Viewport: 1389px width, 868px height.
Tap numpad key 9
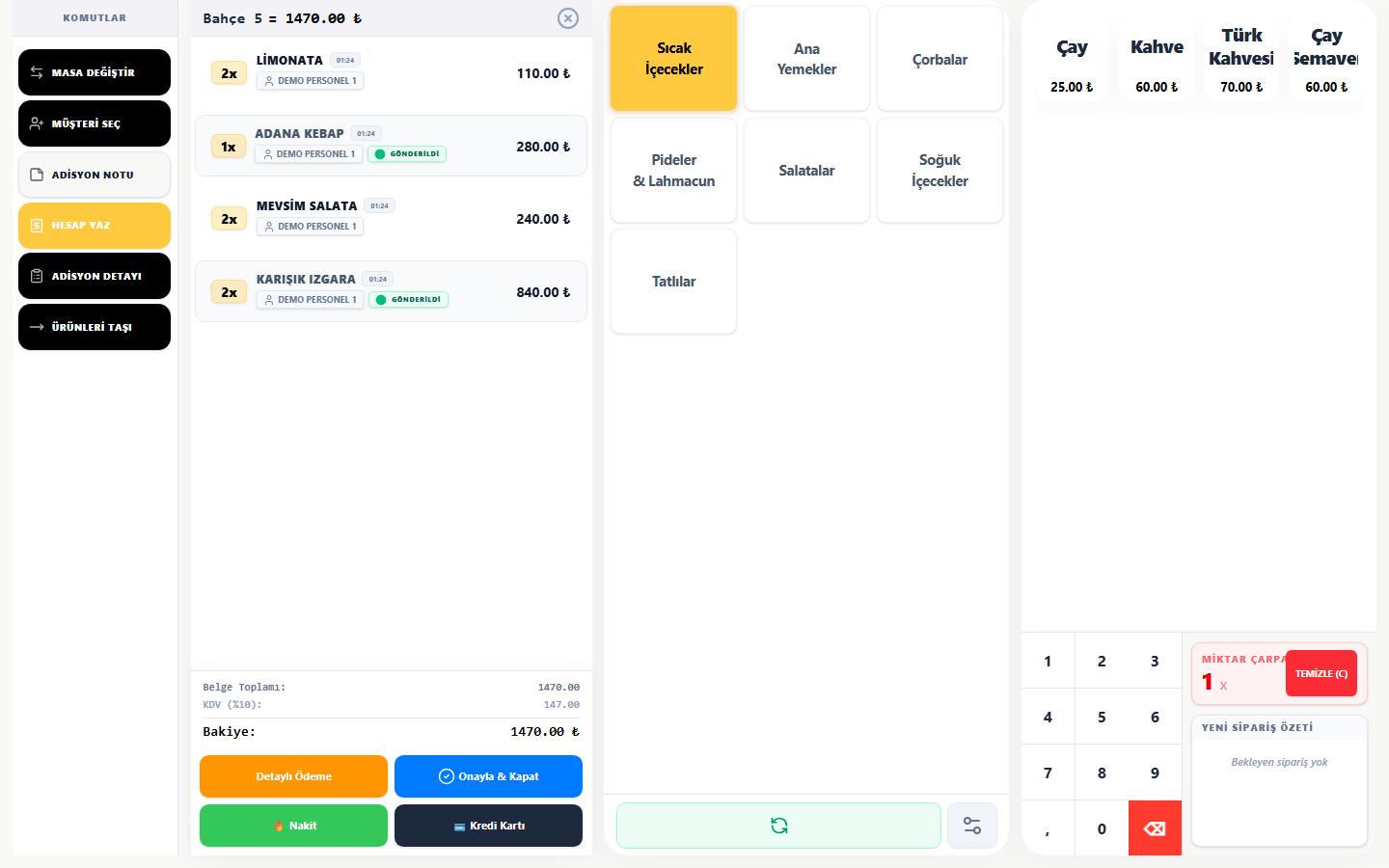point(1155,773)
